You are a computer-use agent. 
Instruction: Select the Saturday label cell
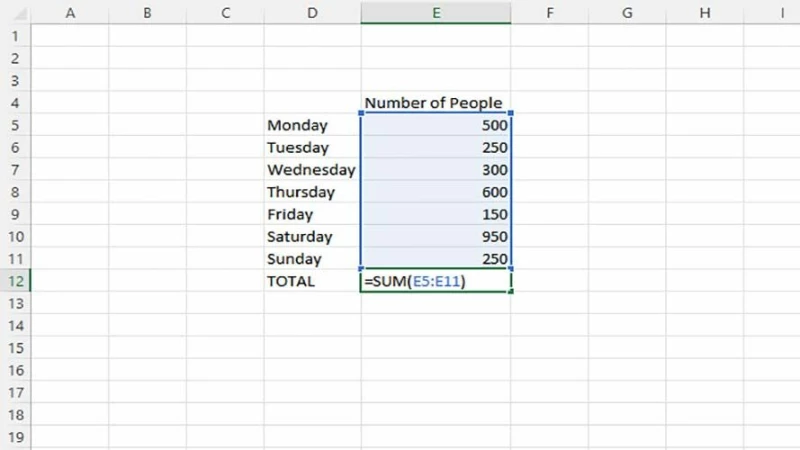(x=312, y=237)
